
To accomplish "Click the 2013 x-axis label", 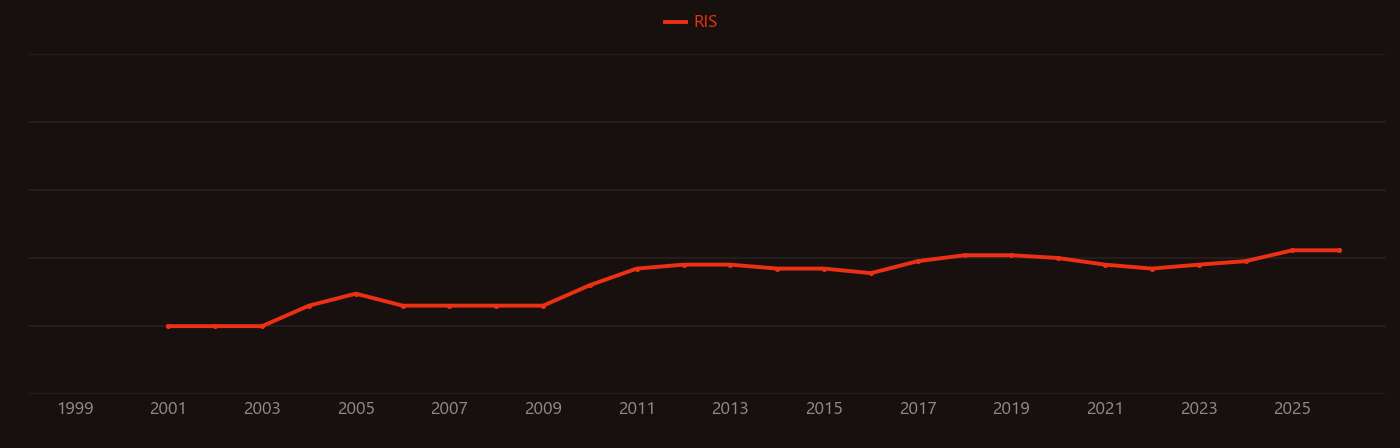I will click(730, 409).
